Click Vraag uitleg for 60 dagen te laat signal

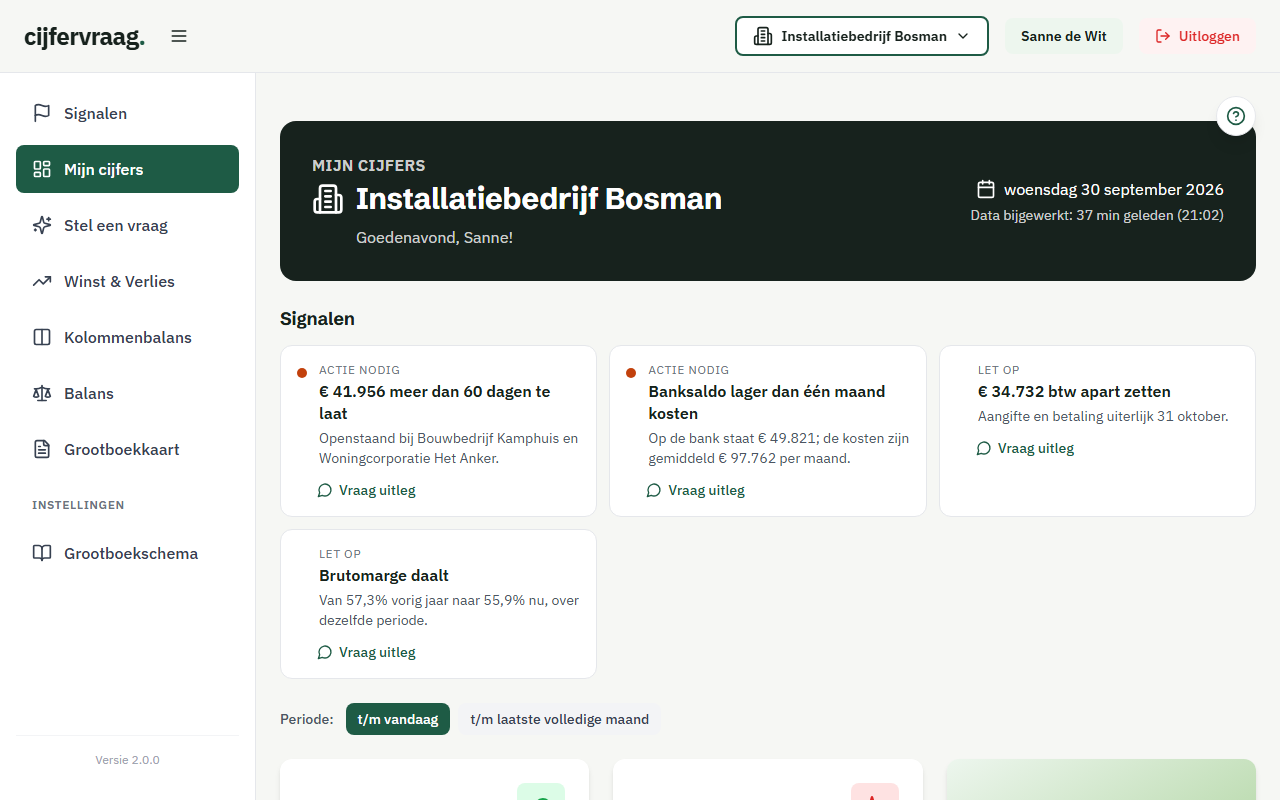tap(367, 490)
